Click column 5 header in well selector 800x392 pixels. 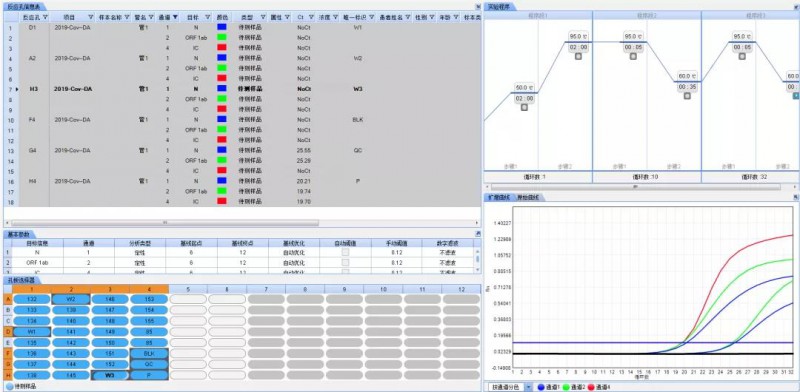click(x=188, y=289)
